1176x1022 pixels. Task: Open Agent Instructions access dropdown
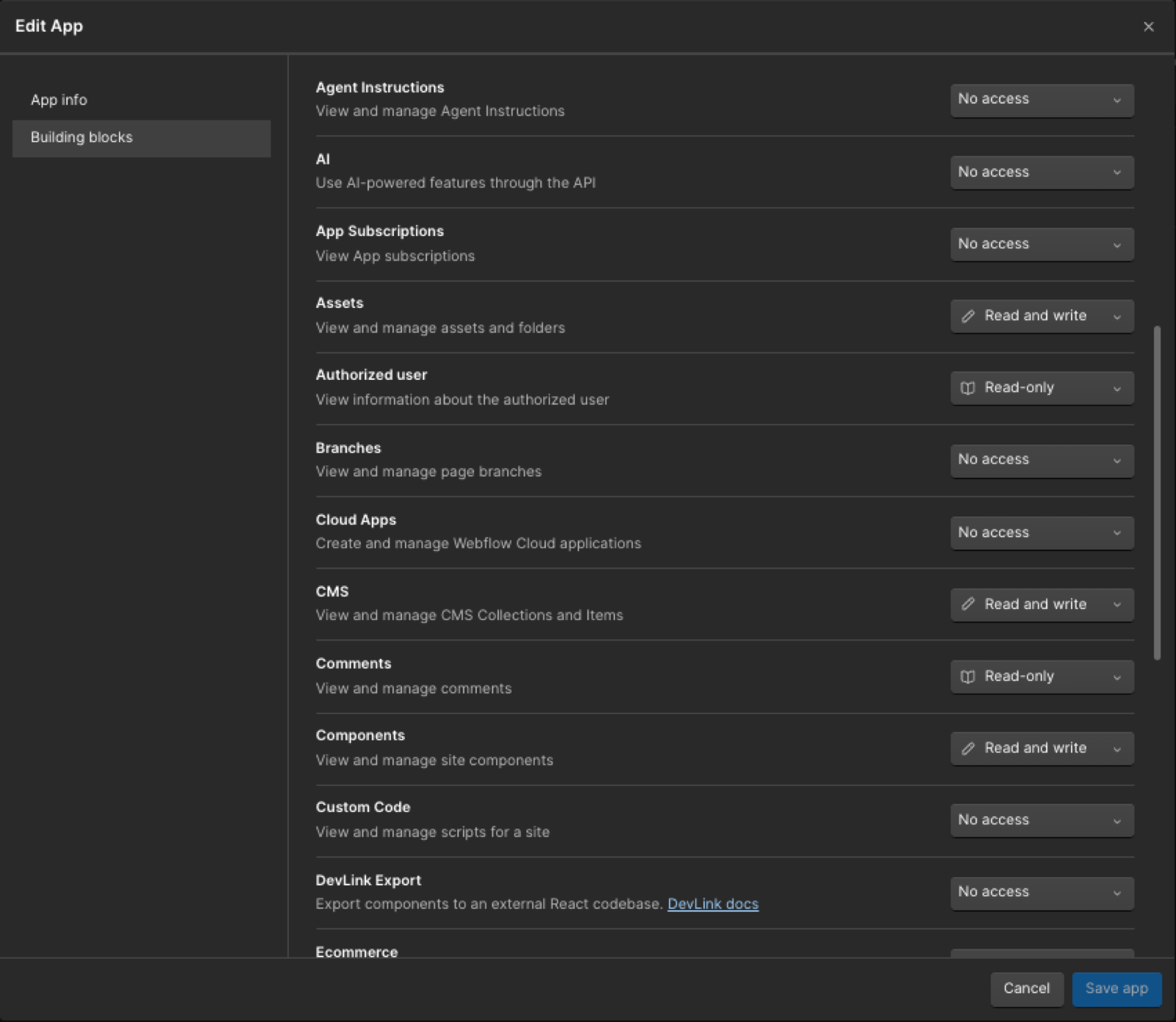(x=1041, y=100)
